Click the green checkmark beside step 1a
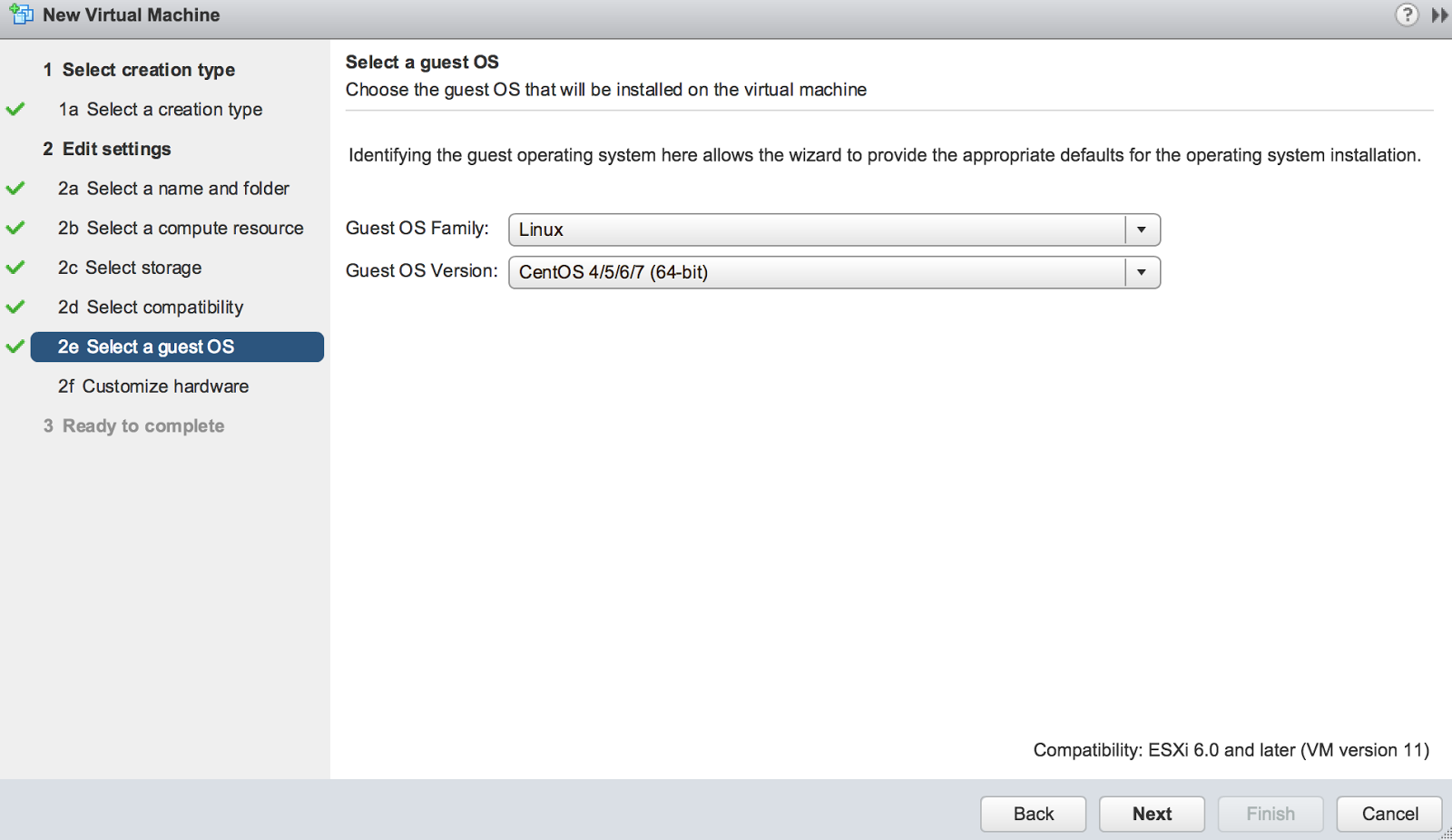The image size is (1452, 840). coord(15,109)
